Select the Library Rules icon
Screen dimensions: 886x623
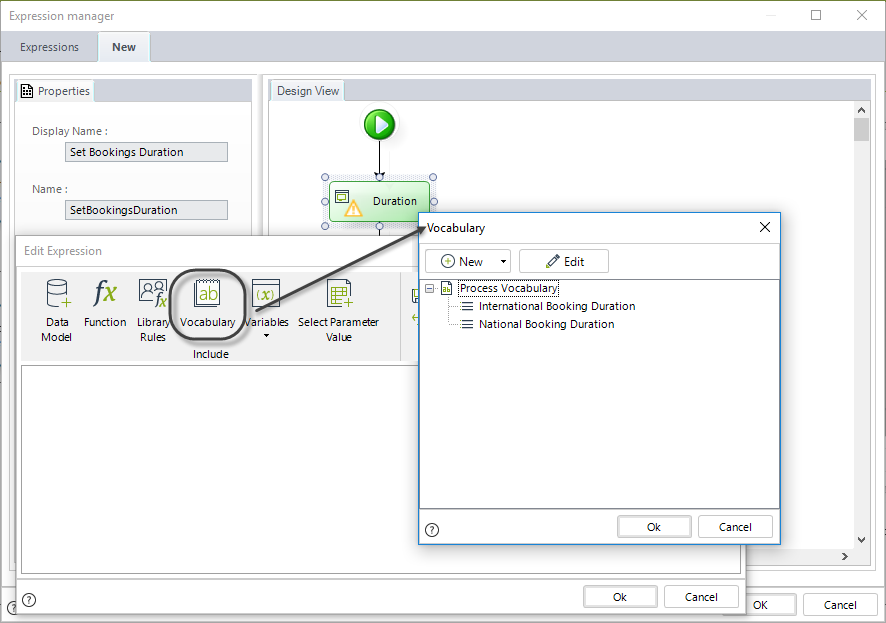pos(153,294)
